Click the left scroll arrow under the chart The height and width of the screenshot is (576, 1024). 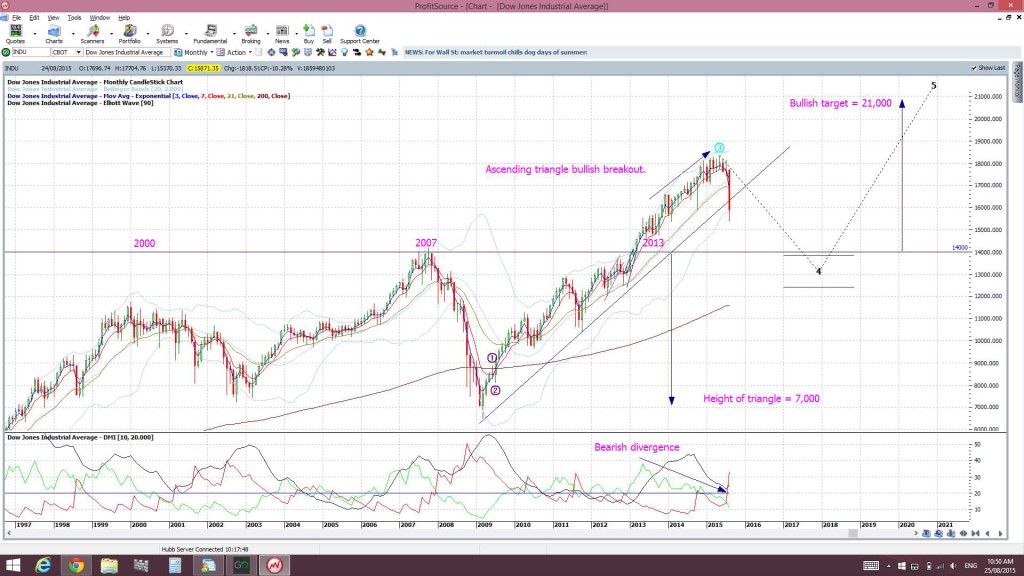9,534
